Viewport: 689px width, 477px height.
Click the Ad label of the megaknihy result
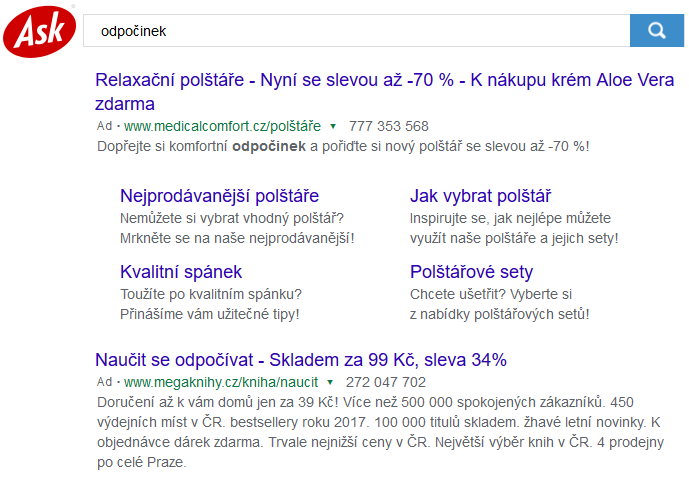(105, 382)
